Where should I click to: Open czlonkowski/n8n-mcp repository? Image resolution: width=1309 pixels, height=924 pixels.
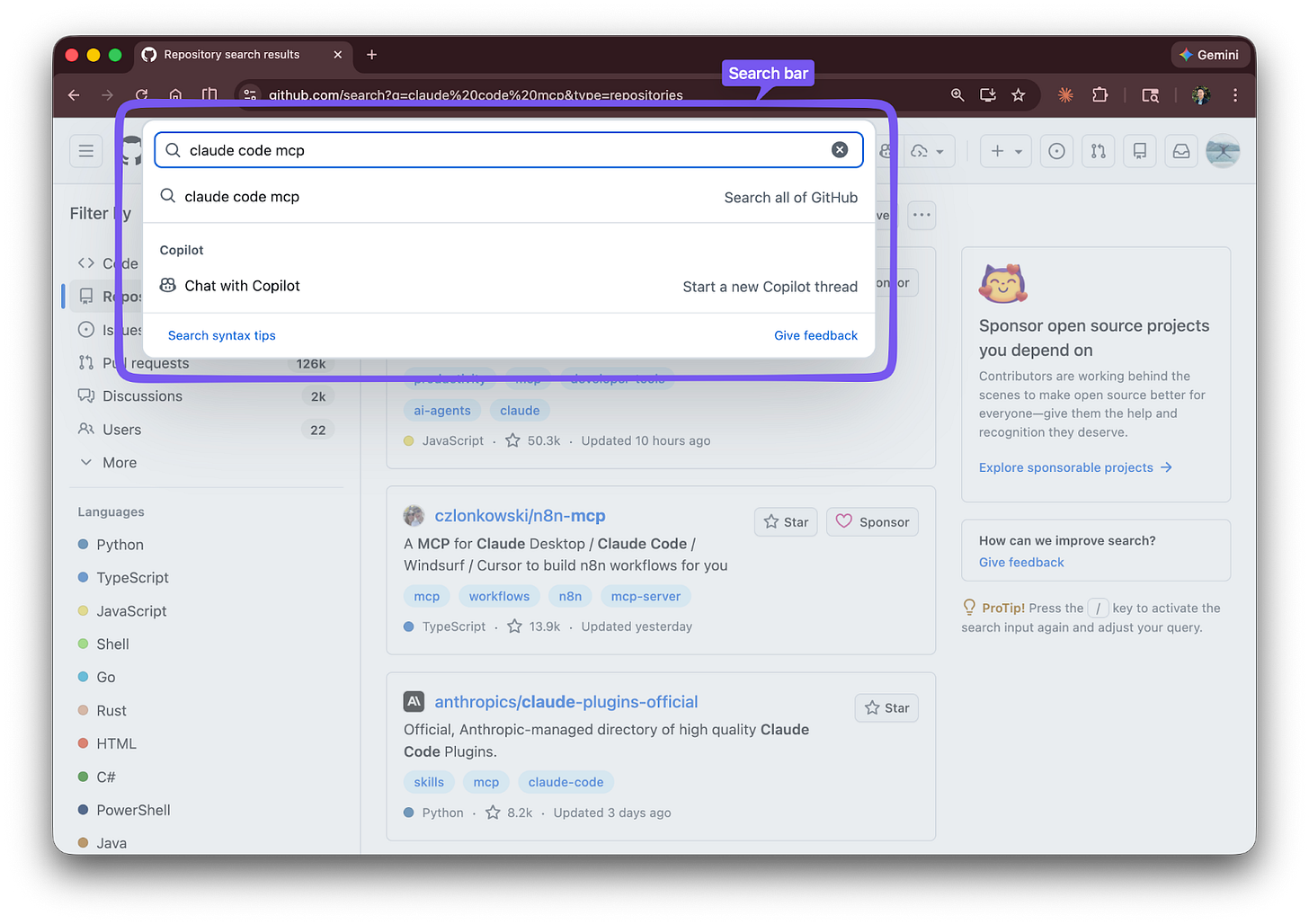coord(520,516)
